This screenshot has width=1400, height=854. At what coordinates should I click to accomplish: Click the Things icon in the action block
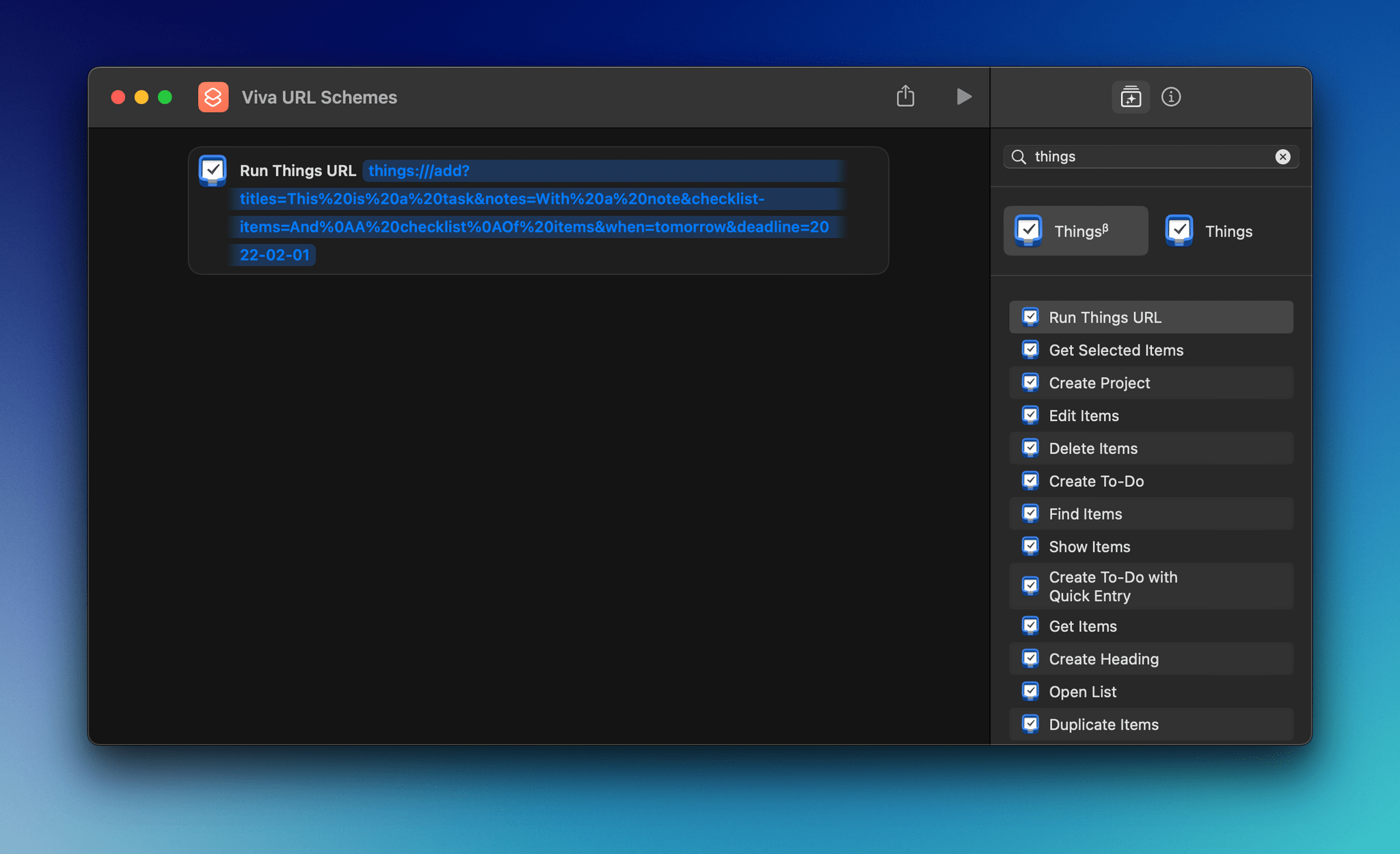pos(213,170)
